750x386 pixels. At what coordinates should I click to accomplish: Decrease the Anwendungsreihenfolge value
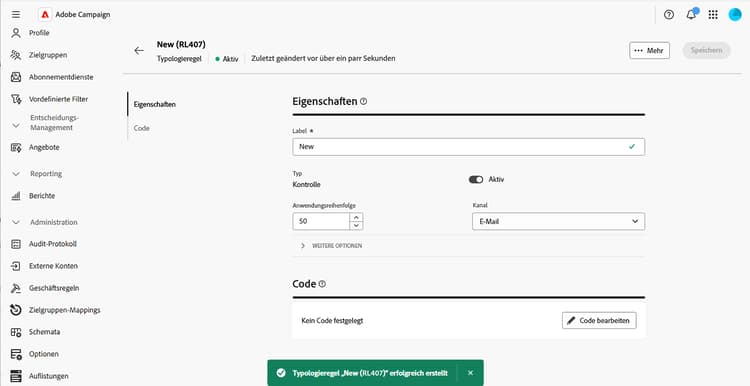coord(356,225)
